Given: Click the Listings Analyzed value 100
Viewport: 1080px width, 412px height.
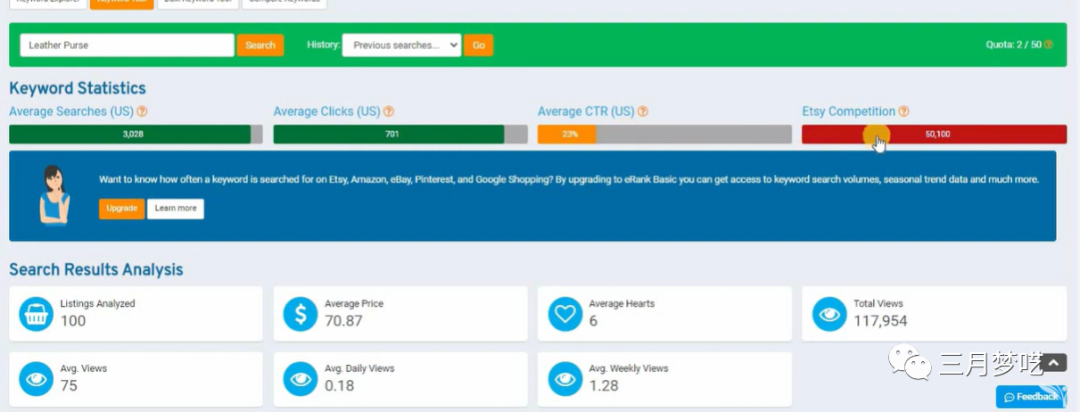Looking at the screenshot, I should (73, 321).
